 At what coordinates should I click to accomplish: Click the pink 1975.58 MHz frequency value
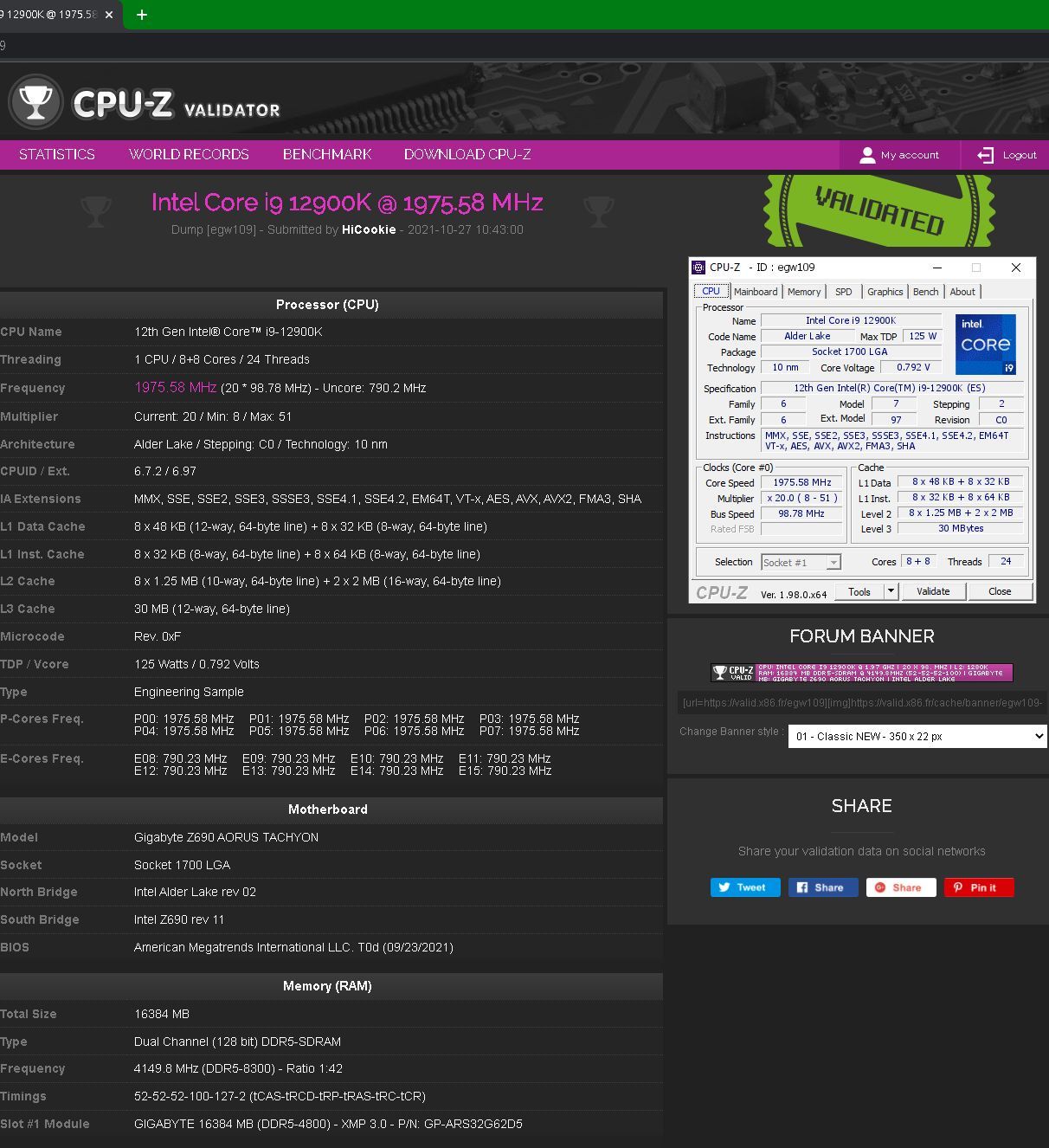click(x=176, y=387)
